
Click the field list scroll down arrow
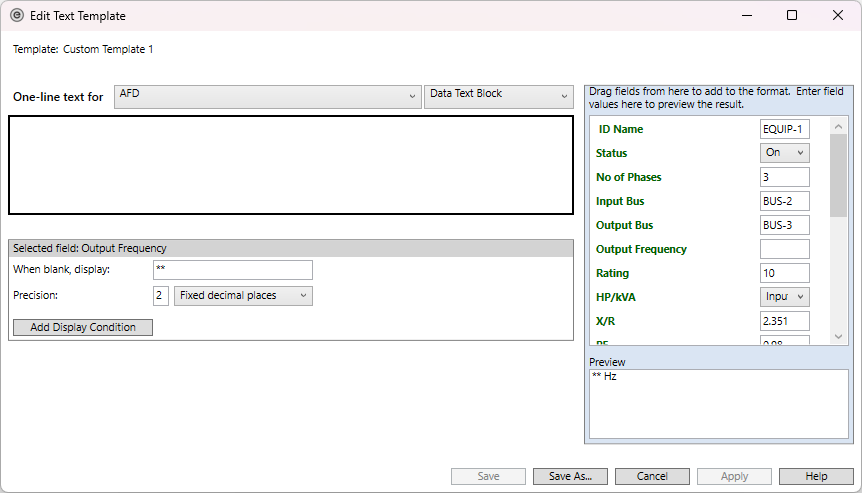838,336
